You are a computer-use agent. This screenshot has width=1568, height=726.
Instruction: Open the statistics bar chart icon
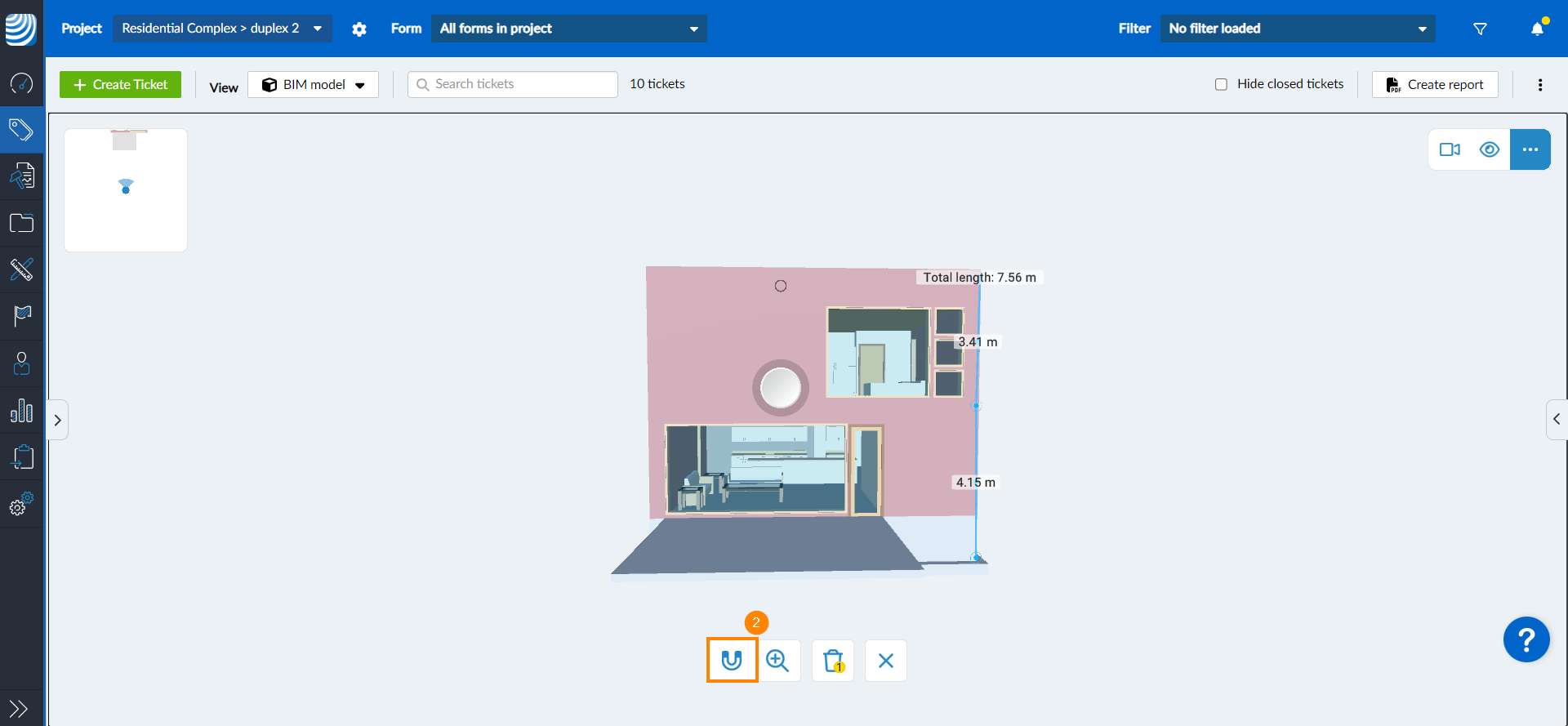pyautogui.click(x=21, y=410)
